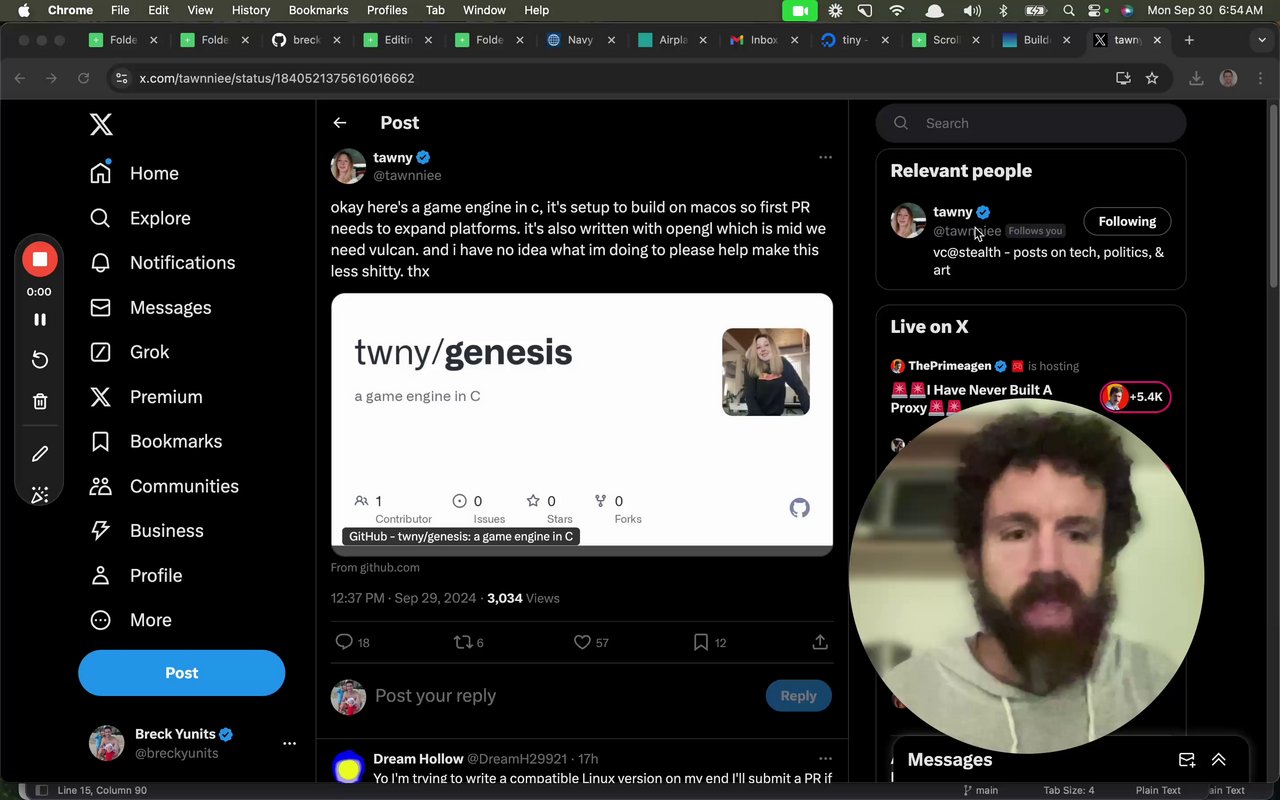Open Breck Yunits account options menu
1280x800 pixels.
[289, 743]
